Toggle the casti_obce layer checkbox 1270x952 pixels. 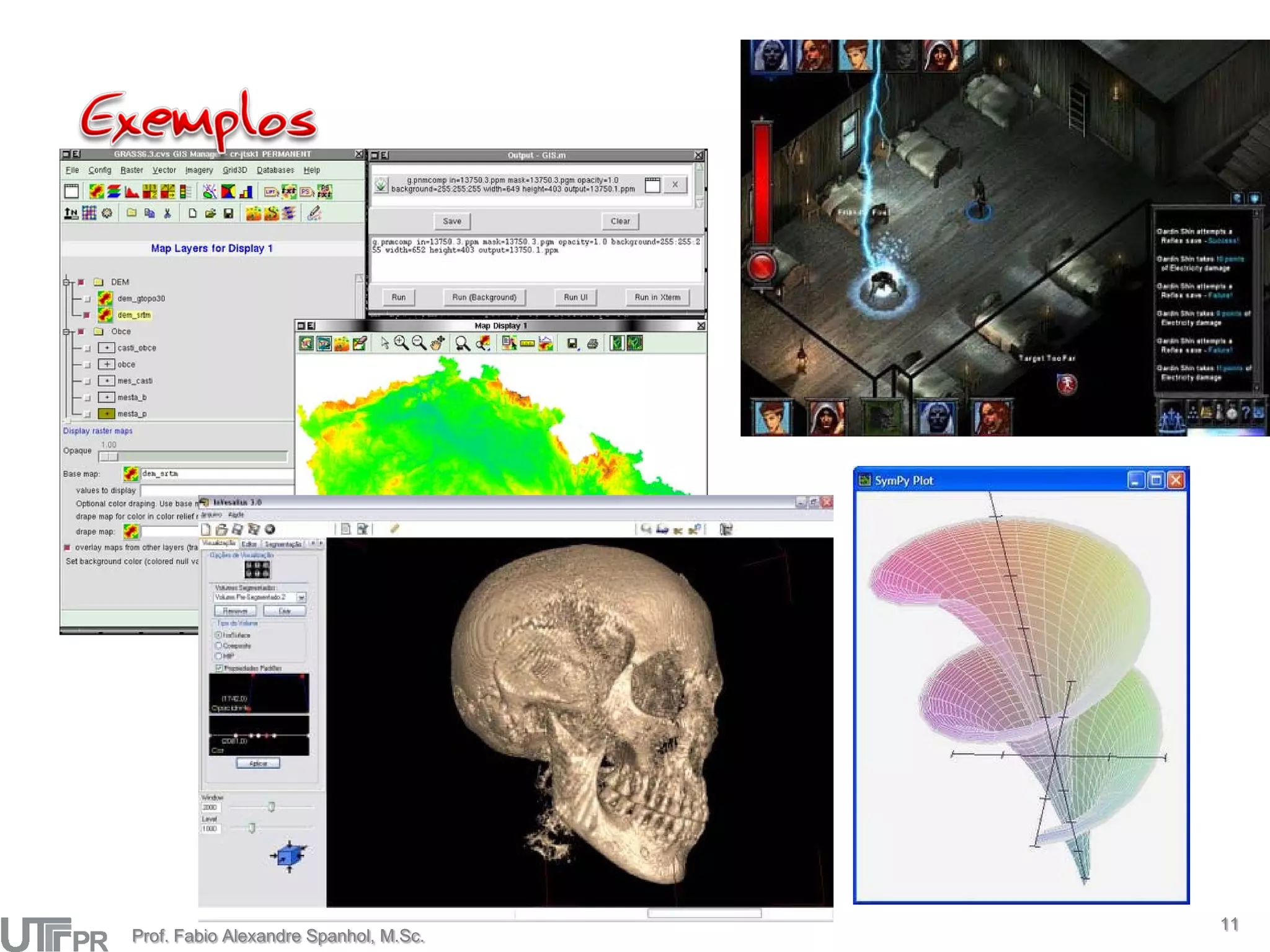87,348
